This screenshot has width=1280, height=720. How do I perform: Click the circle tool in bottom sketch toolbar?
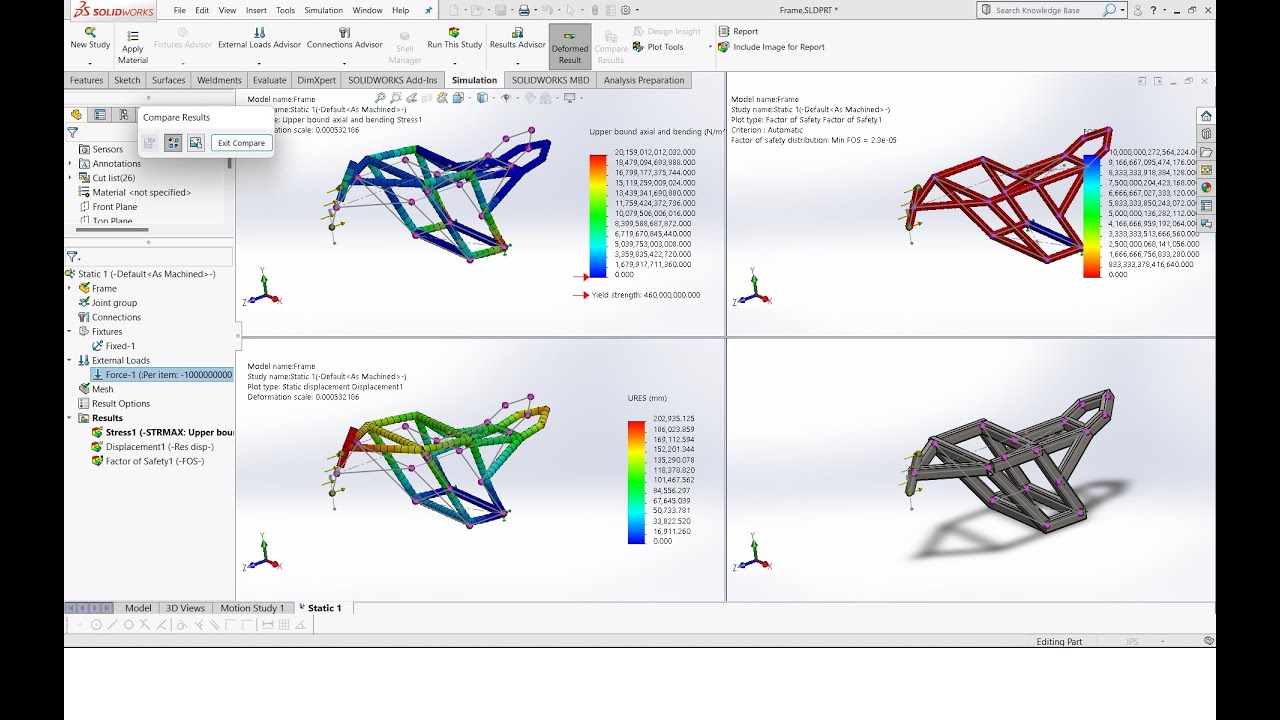(96, 625)
